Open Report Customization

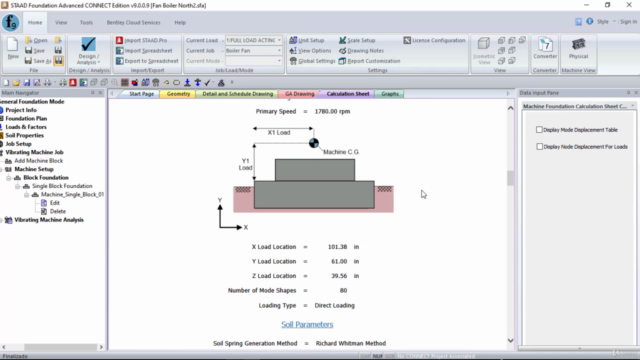point(369,61)
